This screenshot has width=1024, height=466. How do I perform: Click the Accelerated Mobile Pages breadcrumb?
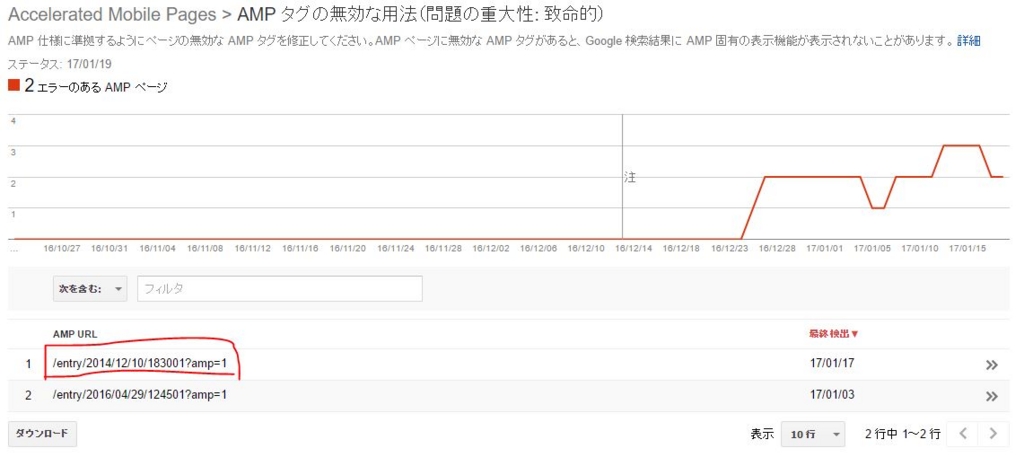pyautogui.click(x=112, y=14)
